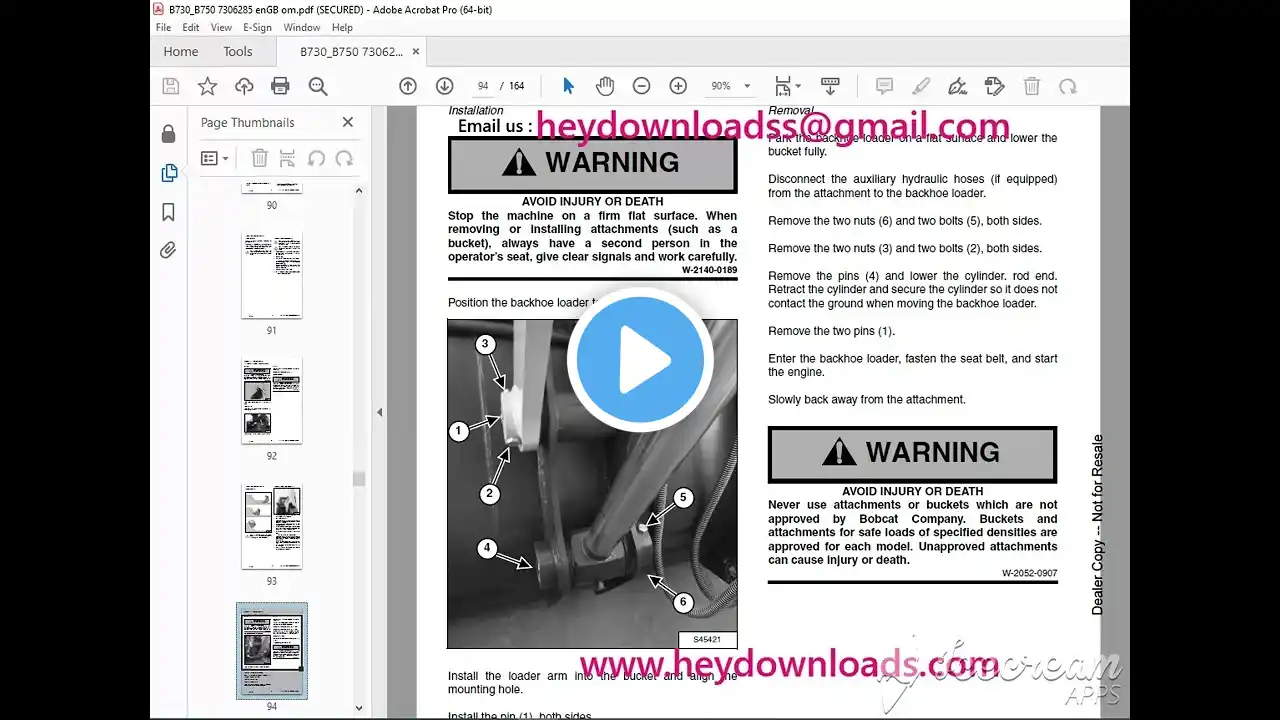Collapse the navigation pane with side arrow

379,412
